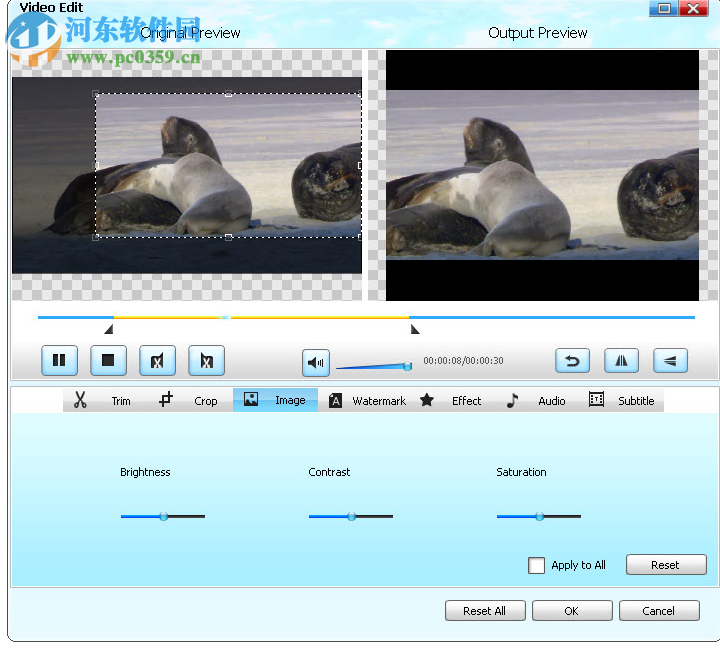Enable the Apply to All checkbox
720x648 pixels.
point(536,565)
